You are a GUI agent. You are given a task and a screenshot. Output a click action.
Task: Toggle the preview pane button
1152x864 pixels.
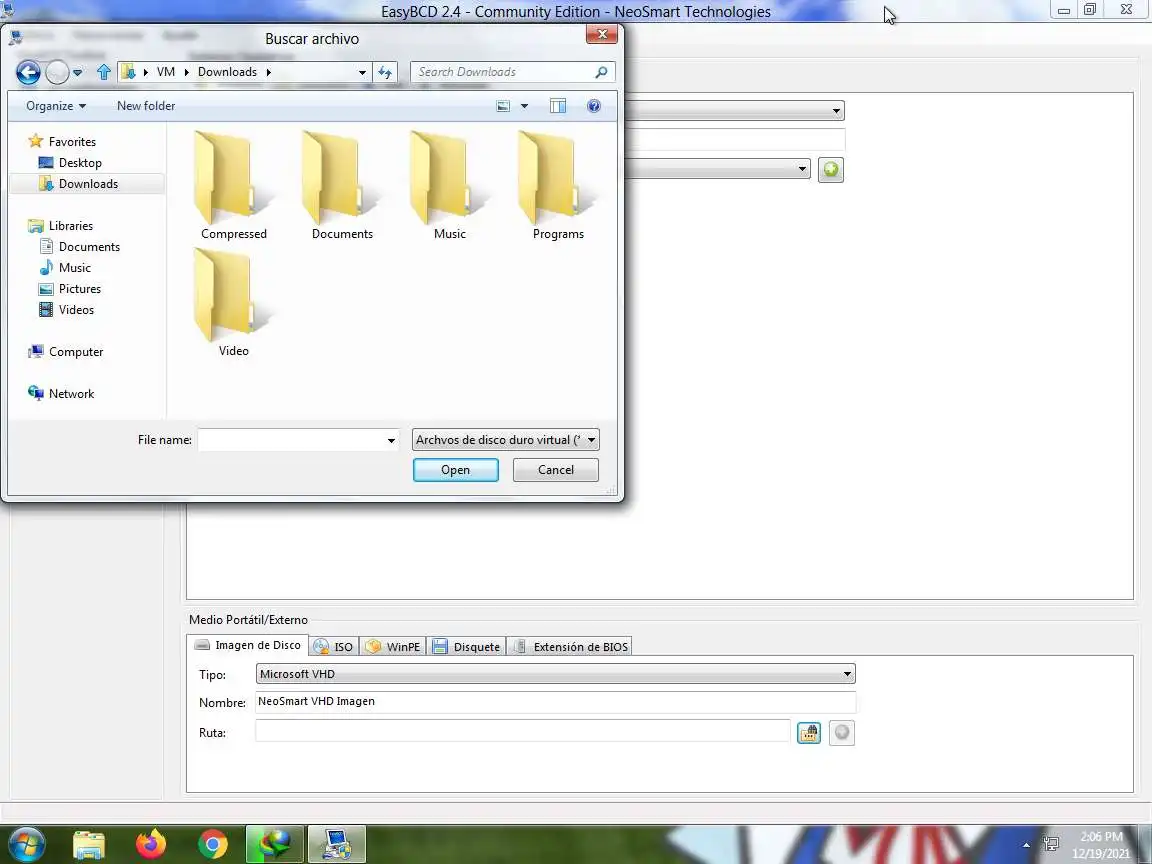tap(558, 106)
